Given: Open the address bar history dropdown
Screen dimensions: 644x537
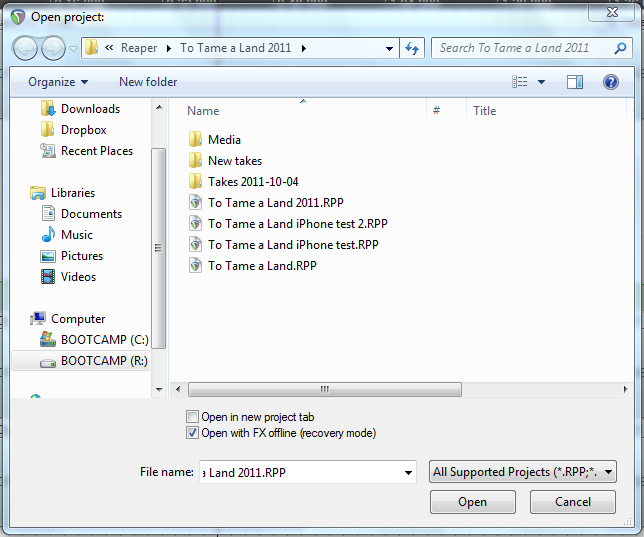Looking at the screenshot, I should coord(389,48).
